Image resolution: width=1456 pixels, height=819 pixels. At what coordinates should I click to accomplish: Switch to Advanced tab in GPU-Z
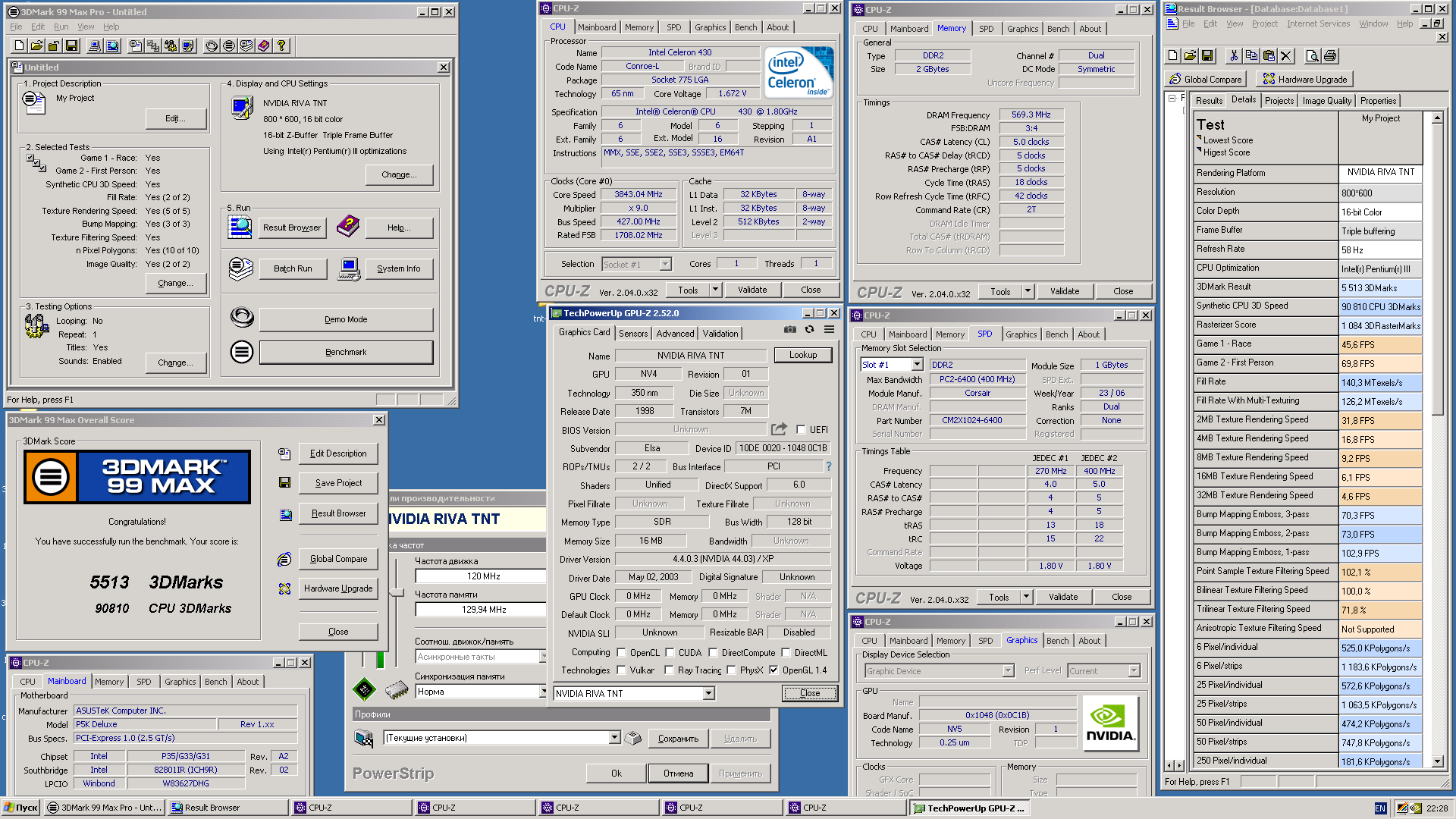click(x=675, y=334)
